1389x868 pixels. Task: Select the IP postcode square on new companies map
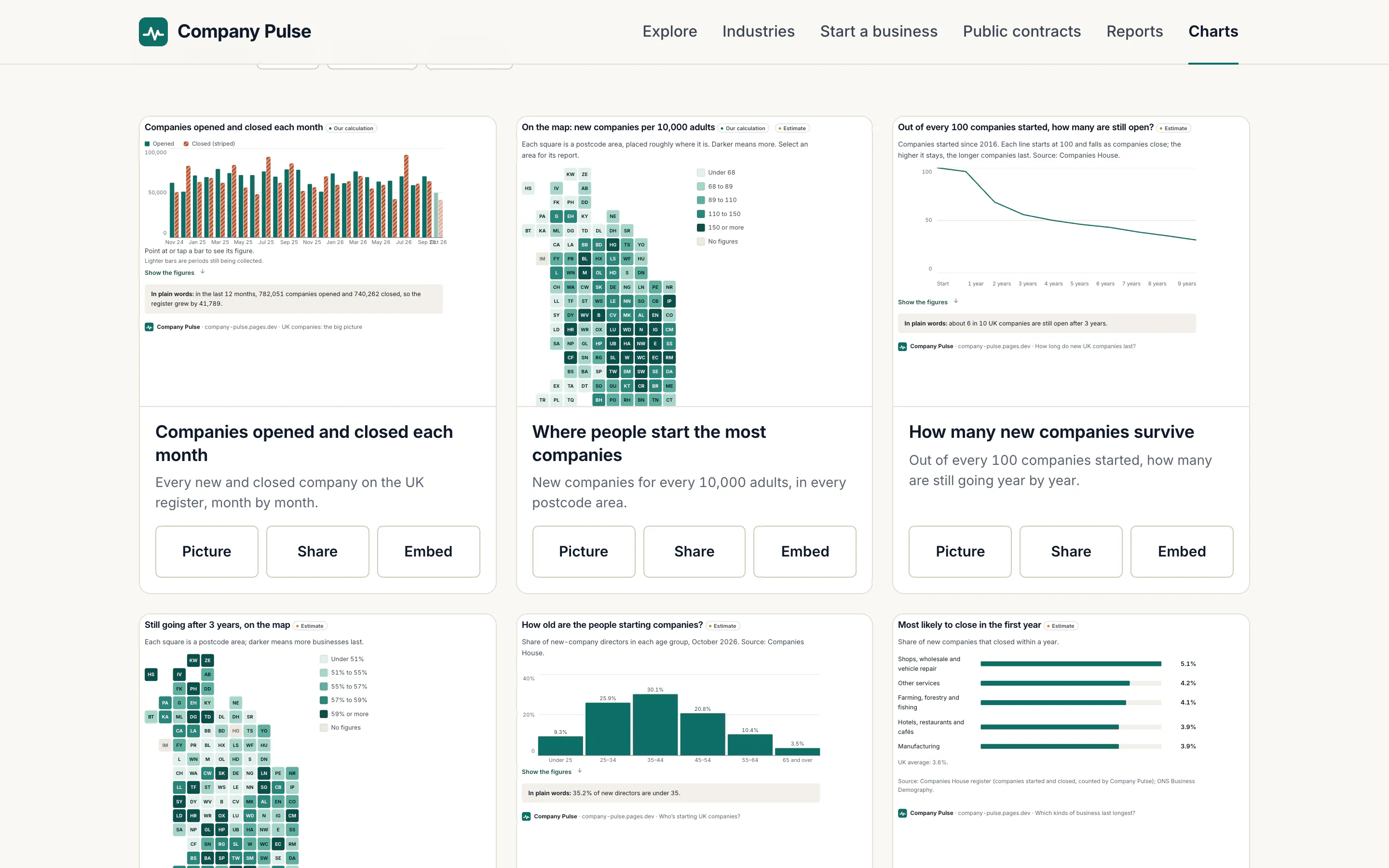click(669, 301)
